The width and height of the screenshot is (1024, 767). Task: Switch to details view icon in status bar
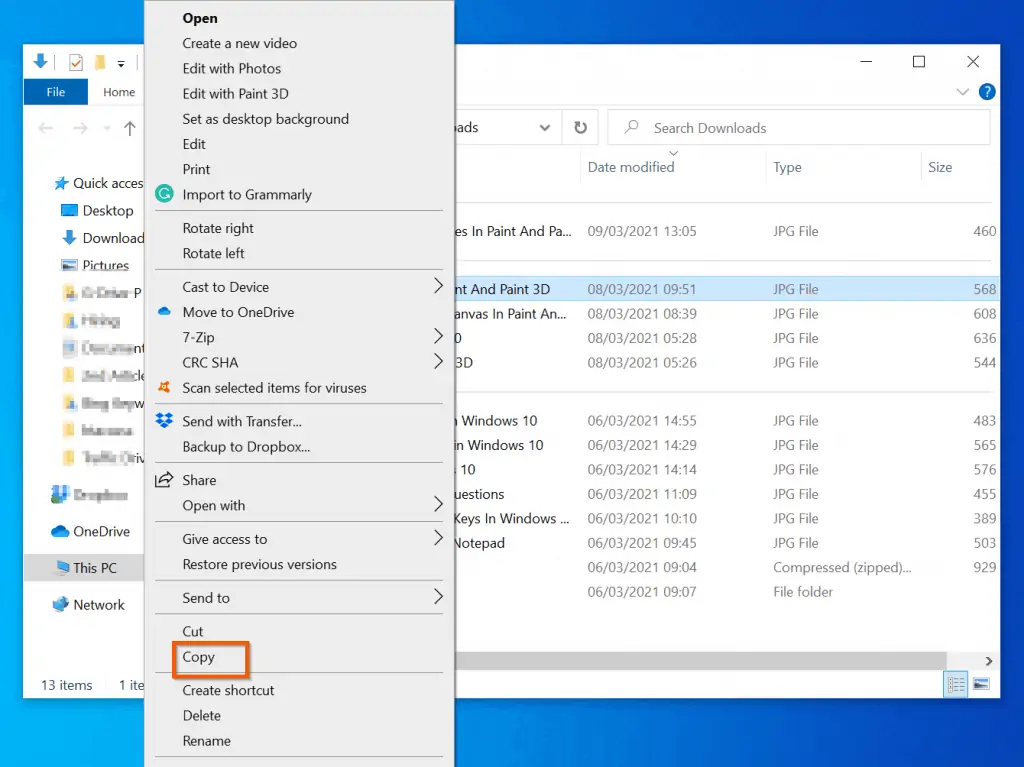(x=956, y=685)
